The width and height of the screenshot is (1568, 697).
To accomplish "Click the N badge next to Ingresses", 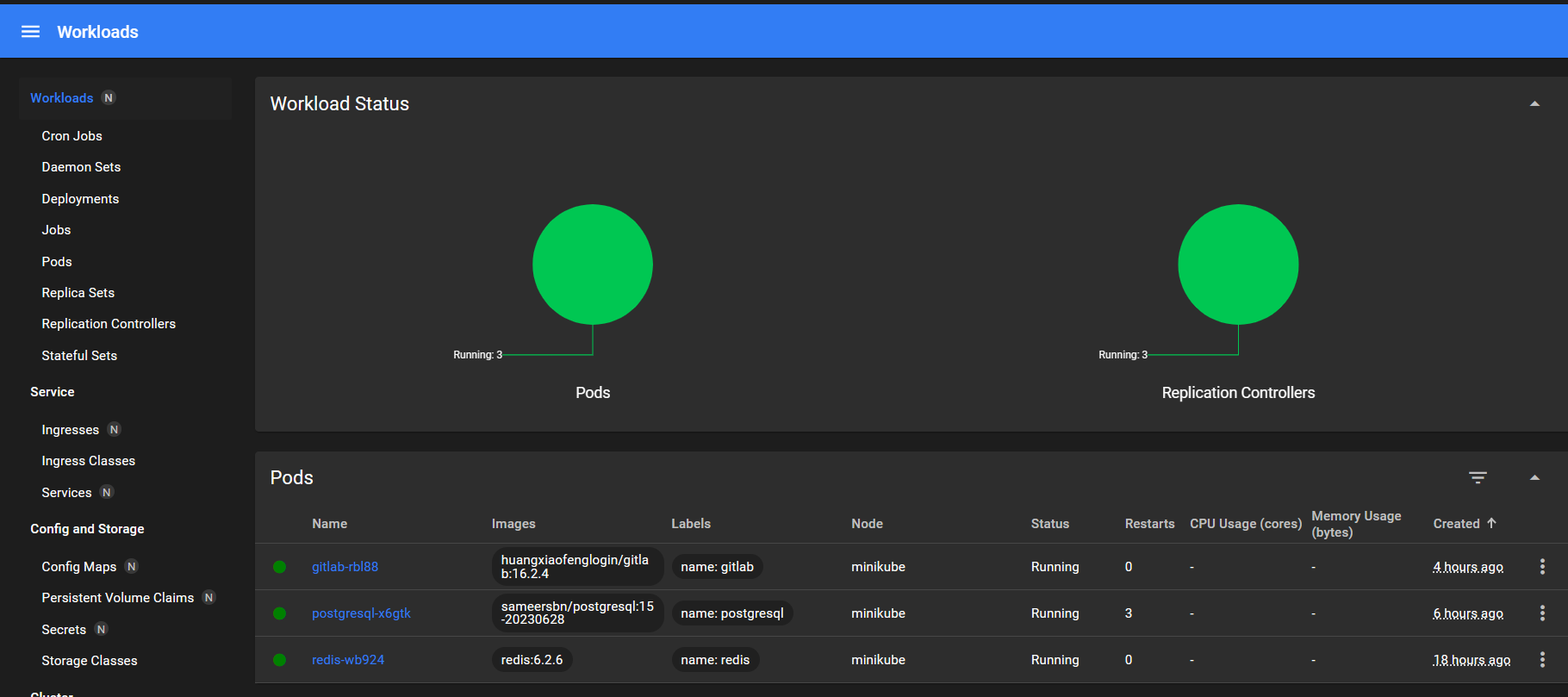I will (114, 430).
